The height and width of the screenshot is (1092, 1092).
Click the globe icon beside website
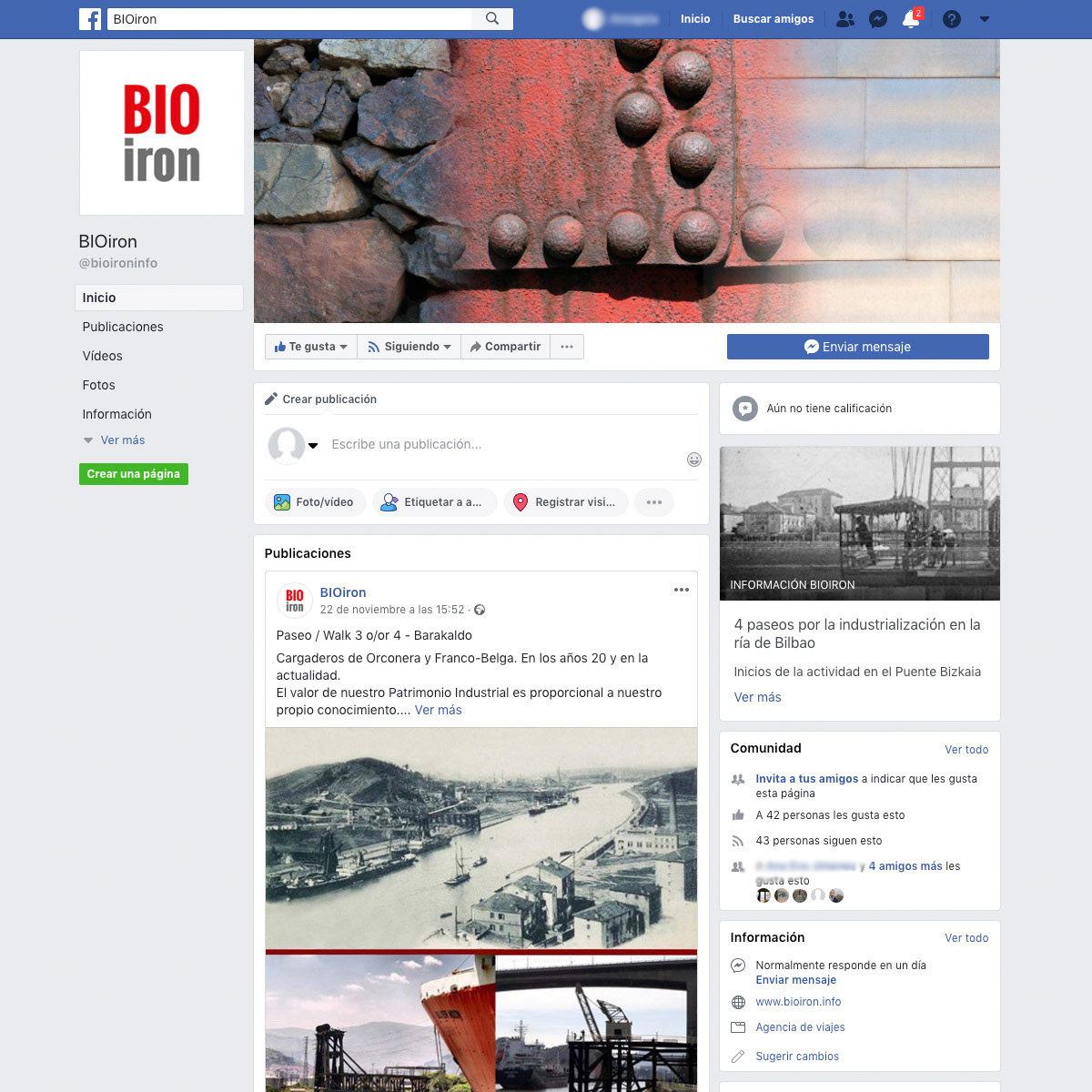click(738, 1002)
